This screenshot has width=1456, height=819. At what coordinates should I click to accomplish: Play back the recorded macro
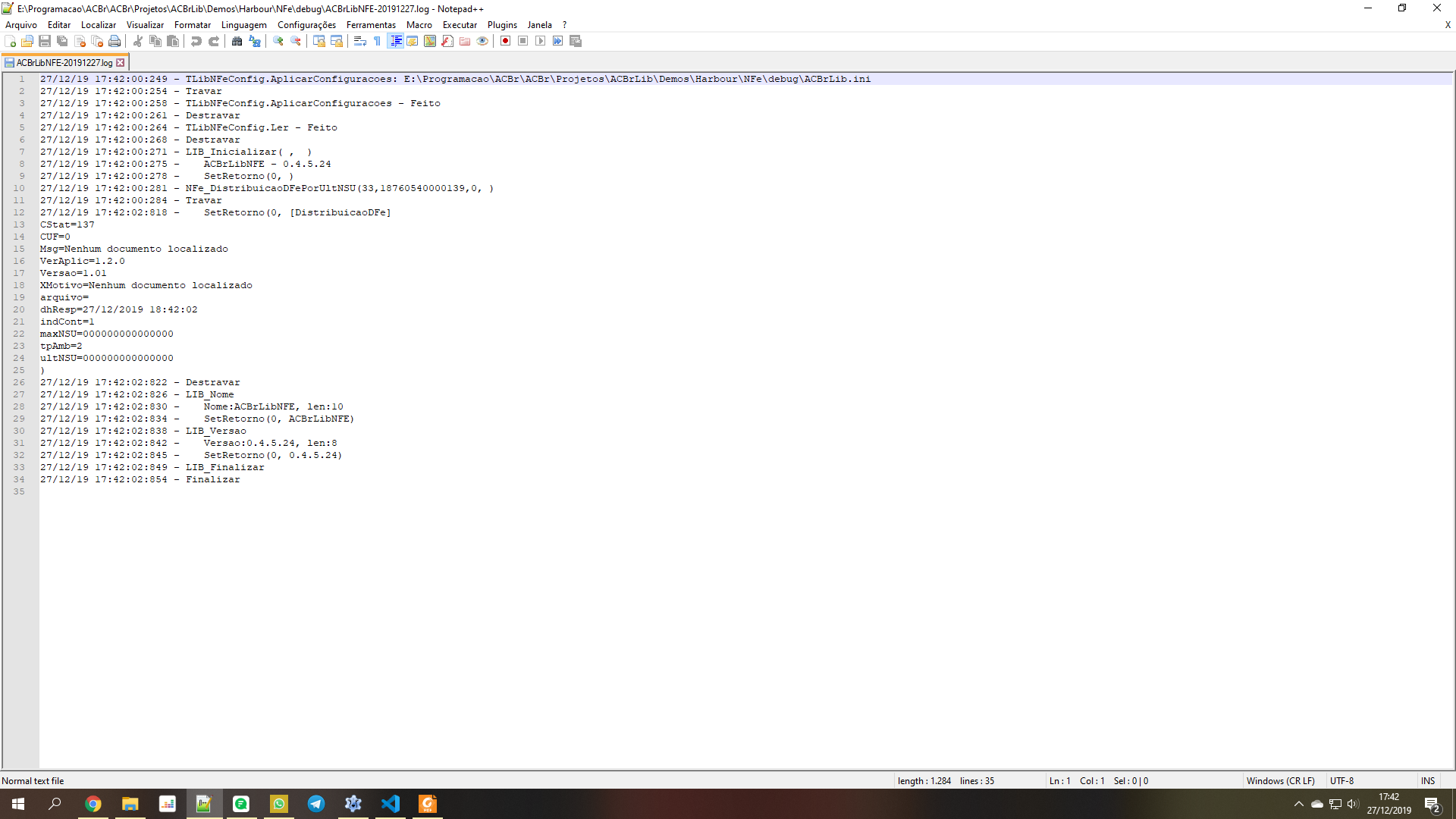pyautogui.click(x=541, y=41)
